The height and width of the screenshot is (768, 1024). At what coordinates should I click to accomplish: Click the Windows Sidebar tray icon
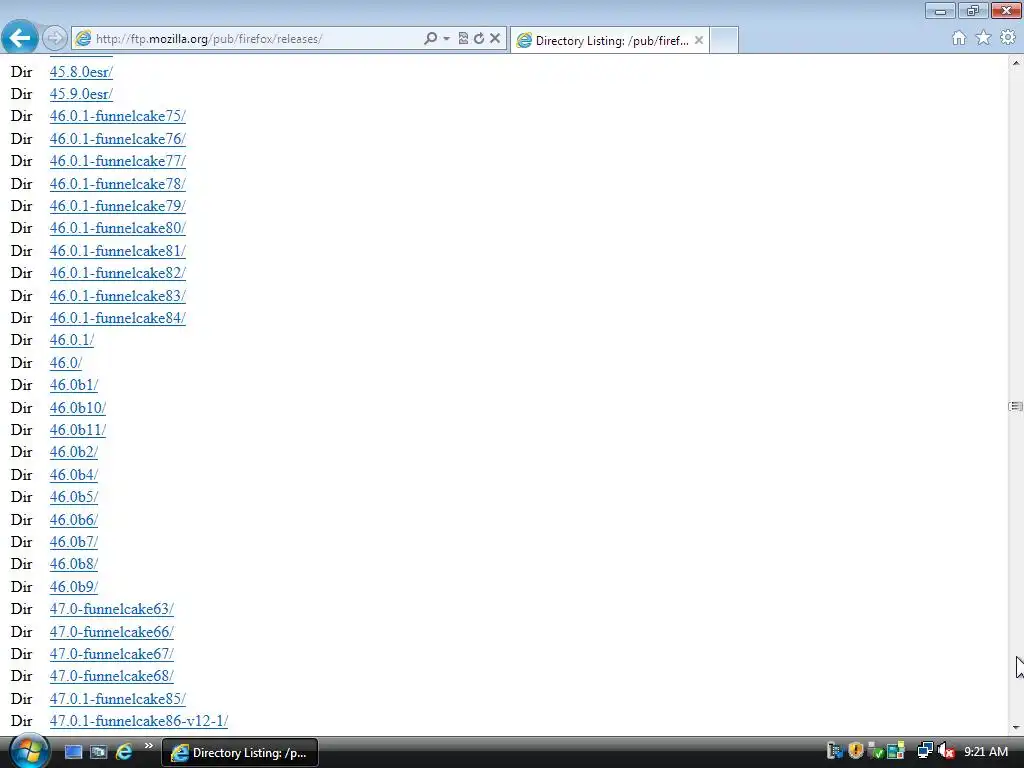tap(895, 752)
